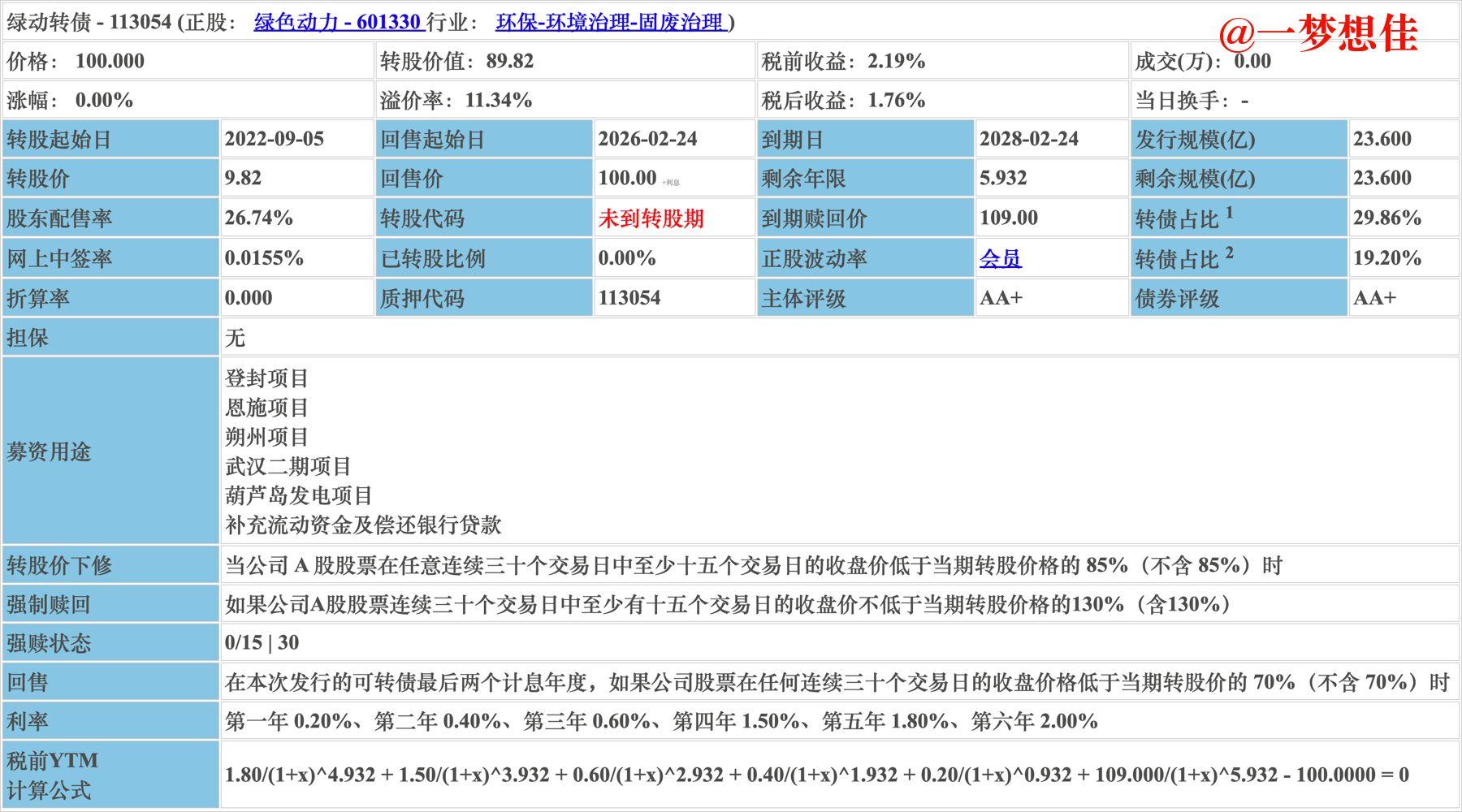Click the 转股起始日 label cell
Image resolution: width=1462 pixels, height=812 pixels.
pos(110,139)
